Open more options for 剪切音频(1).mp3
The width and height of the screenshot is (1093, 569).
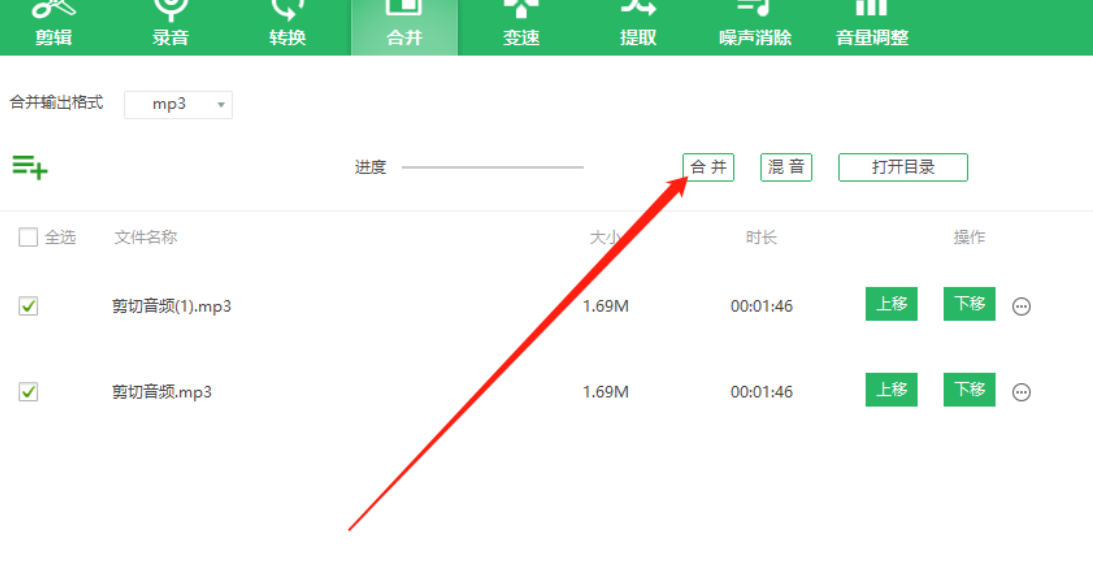(x=1021, y=306)
